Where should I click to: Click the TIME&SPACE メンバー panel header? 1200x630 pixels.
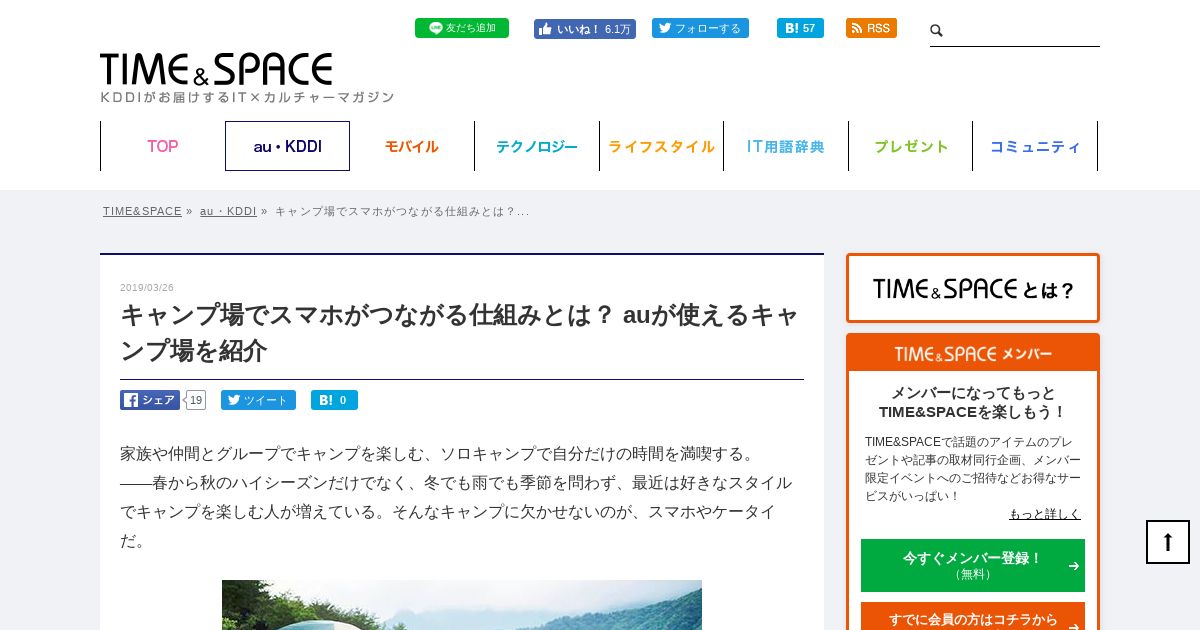point(973,354)
